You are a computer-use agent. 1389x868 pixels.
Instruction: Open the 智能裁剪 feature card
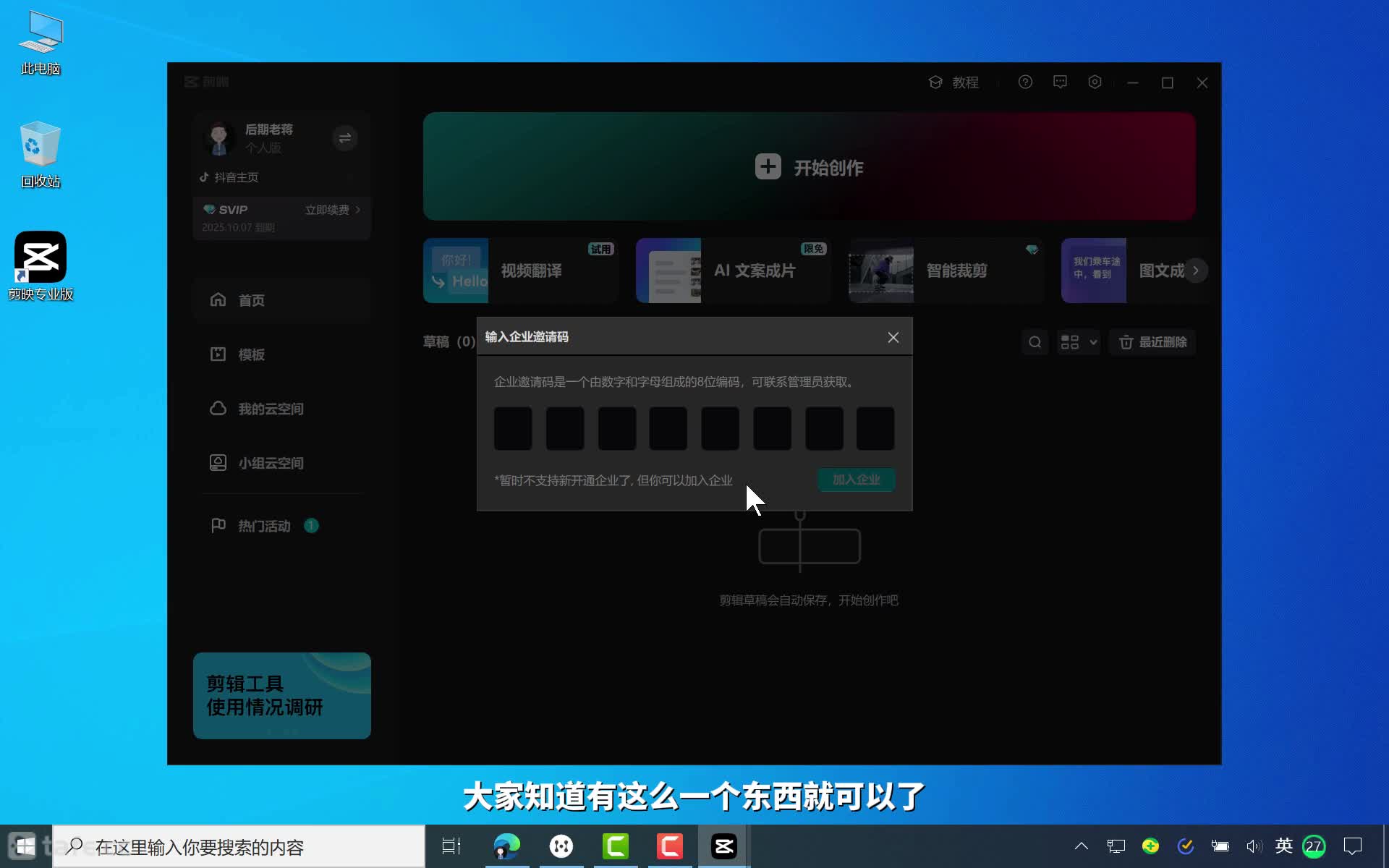(946, 271)
